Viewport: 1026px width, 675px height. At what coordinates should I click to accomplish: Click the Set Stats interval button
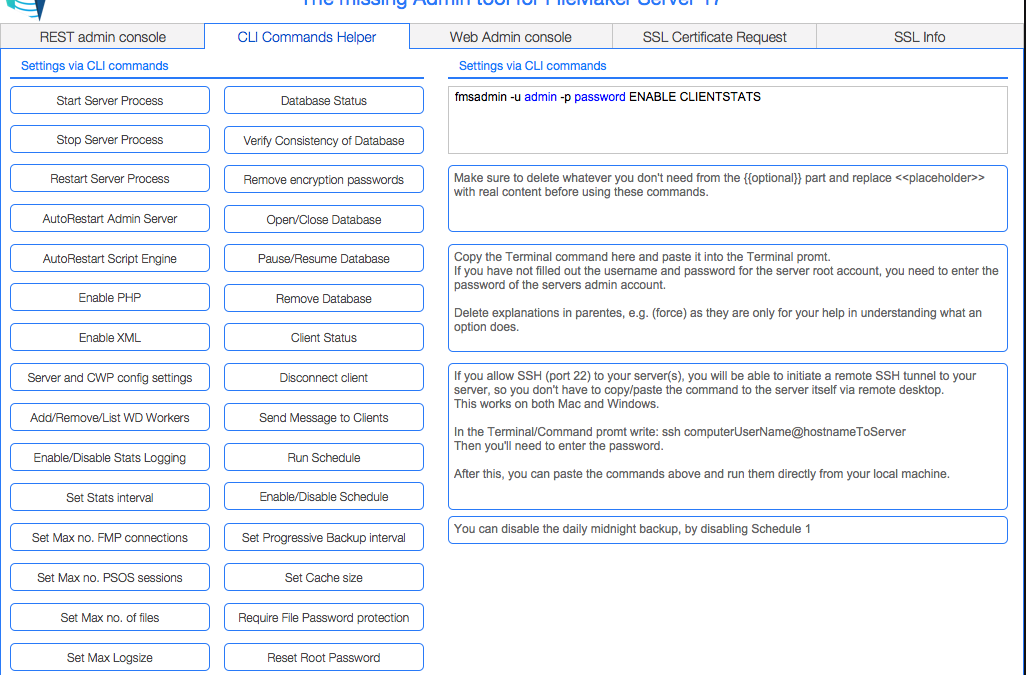tap(110, 497)
